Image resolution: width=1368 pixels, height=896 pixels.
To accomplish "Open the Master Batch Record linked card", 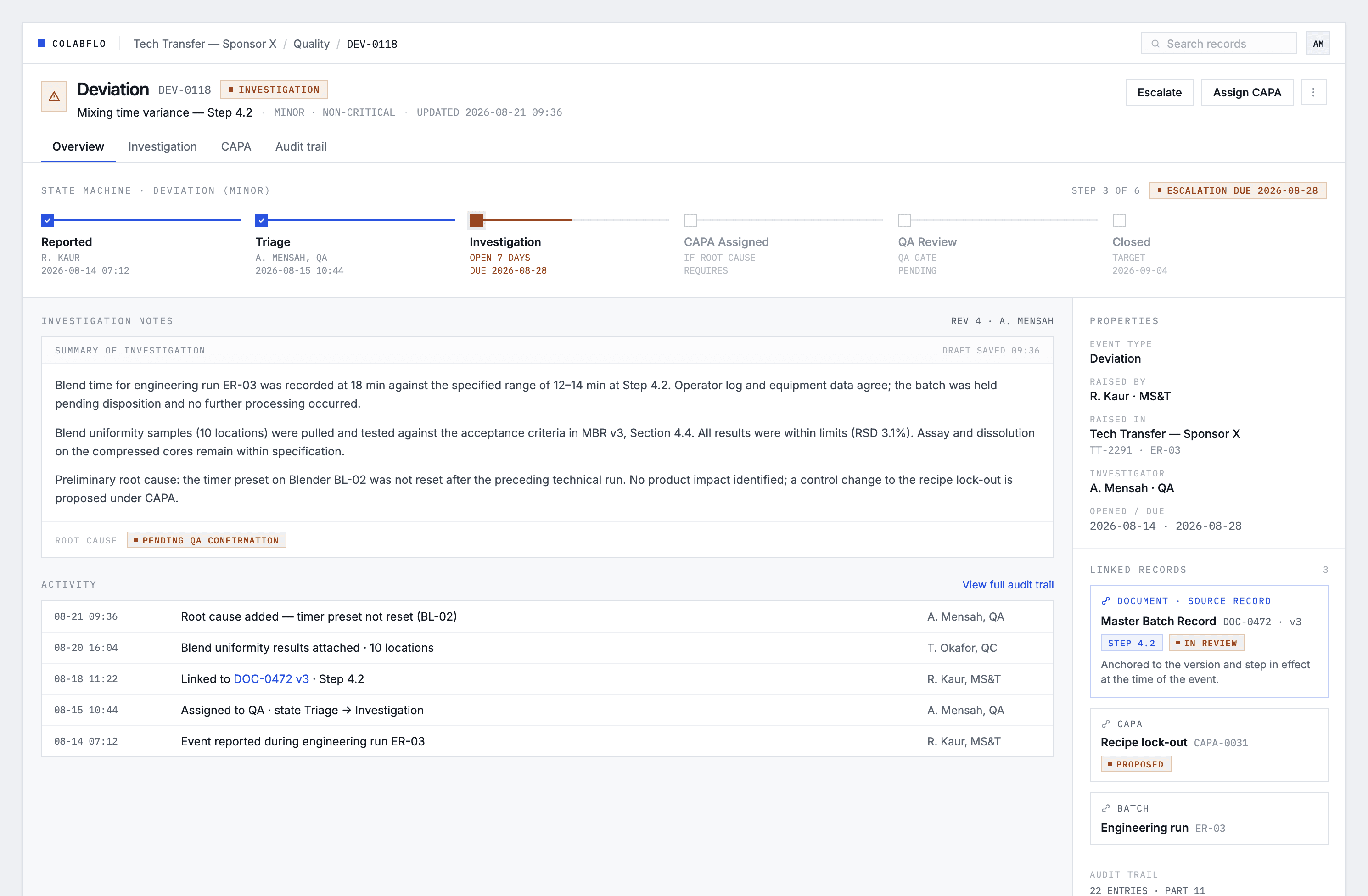I will pos(1208,641).
